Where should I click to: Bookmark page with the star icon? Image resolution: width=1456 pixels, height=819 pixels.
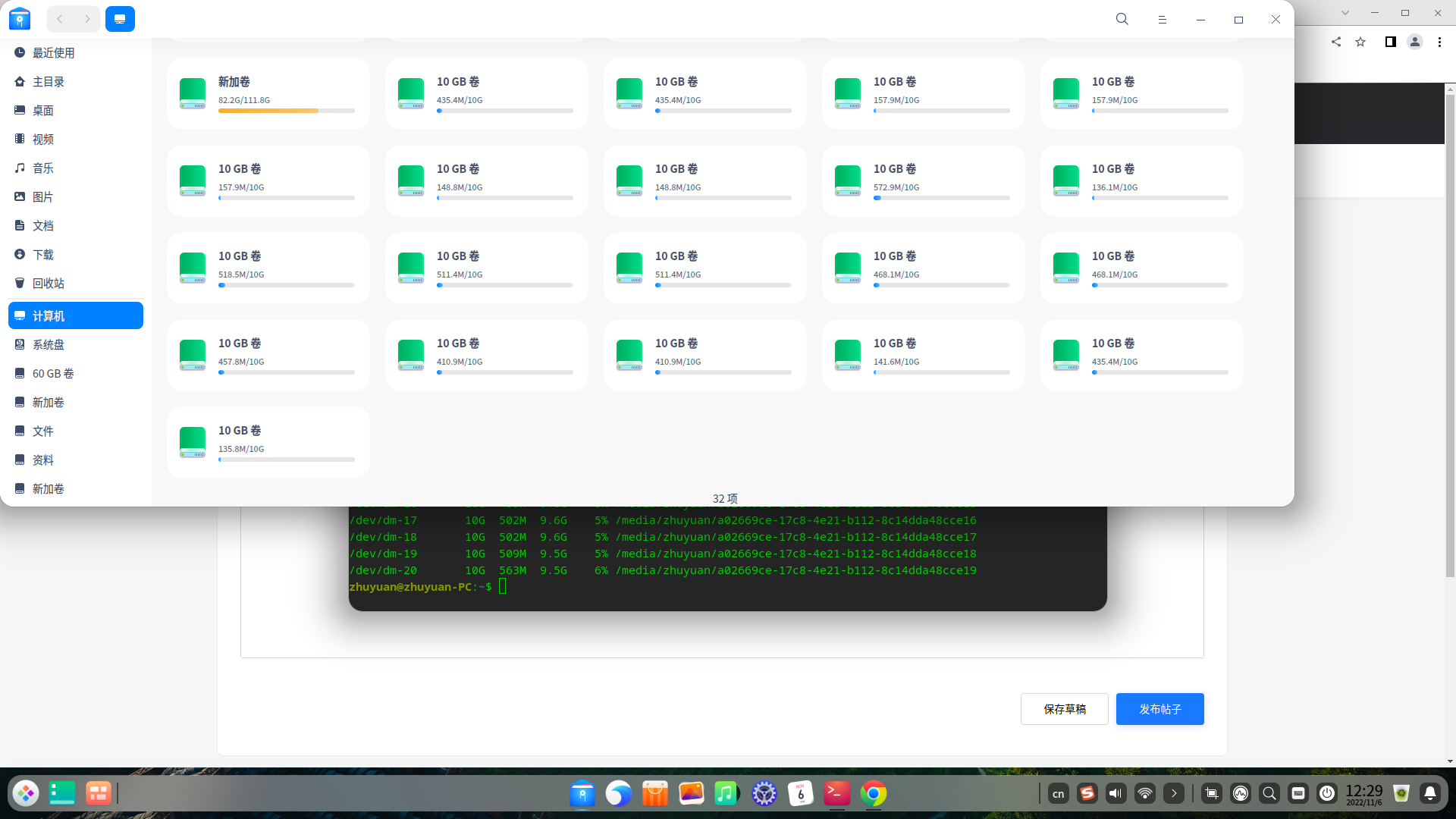[1360, 42]
